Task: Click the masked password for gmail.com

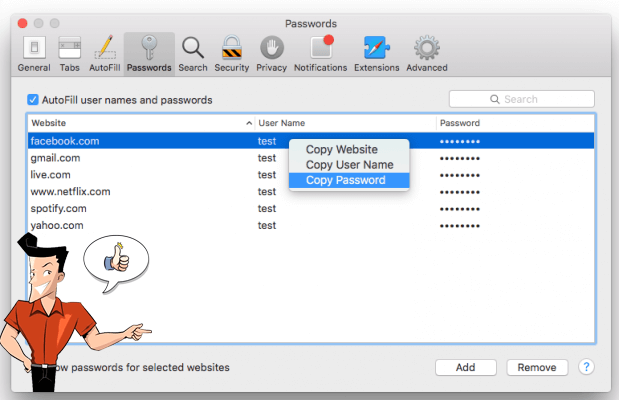Action: coord(460,159)
